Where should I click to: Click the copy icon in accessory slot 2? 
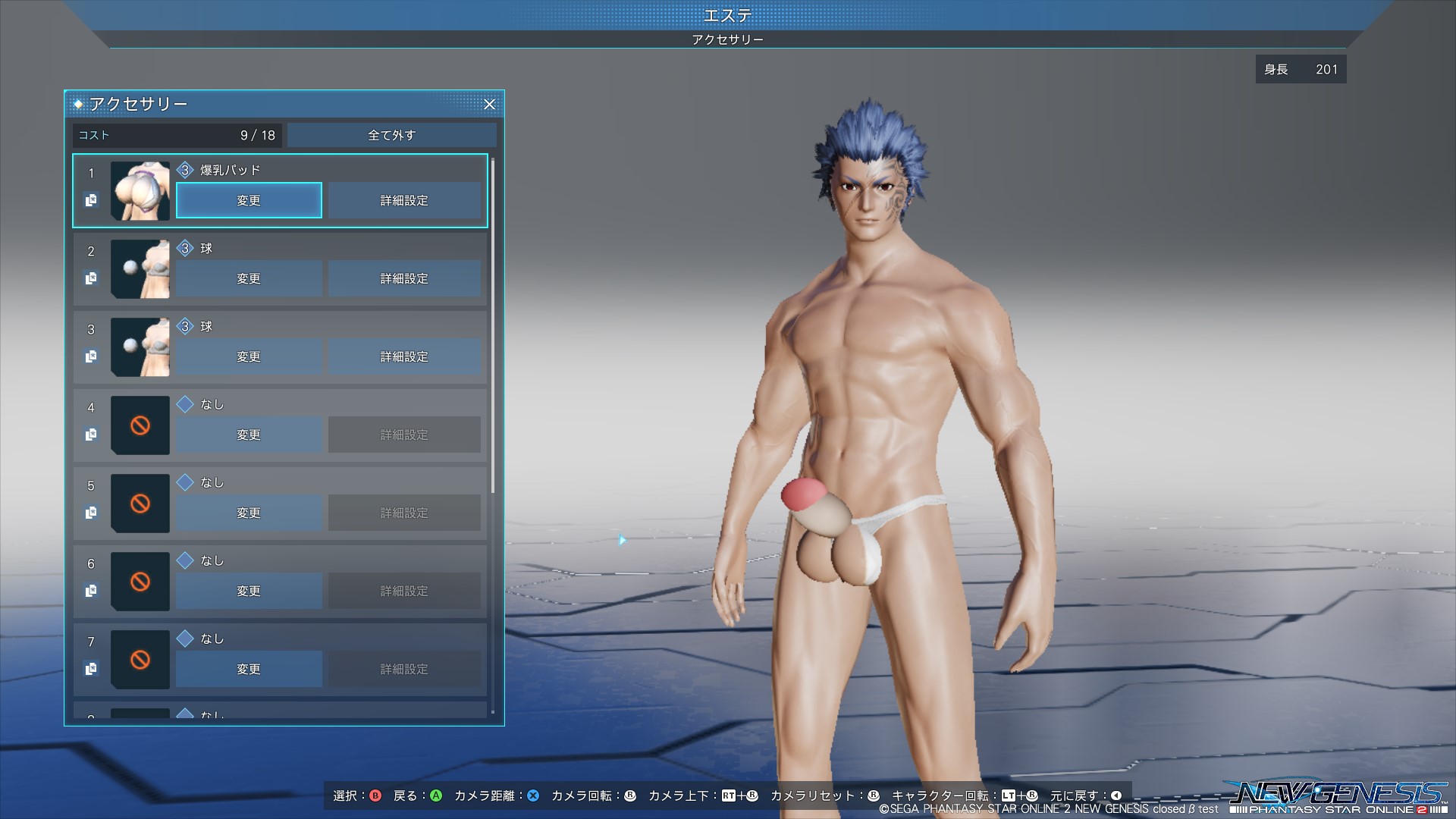tap(91, 278)
